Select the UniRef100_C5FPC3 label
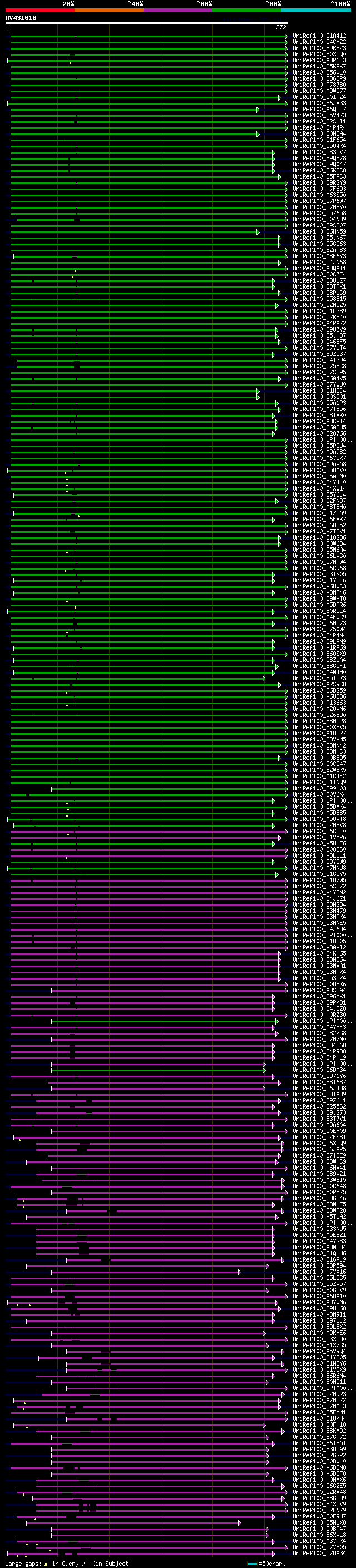Viewport: 356px width, 1568px height. click(x=319, y=176)
